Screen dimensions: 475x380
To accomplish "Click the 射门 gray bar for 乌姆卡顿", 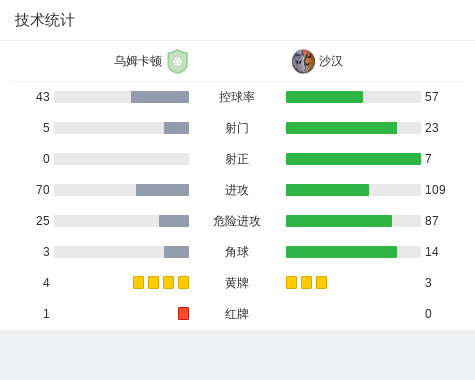I will (x=176, y=128).
